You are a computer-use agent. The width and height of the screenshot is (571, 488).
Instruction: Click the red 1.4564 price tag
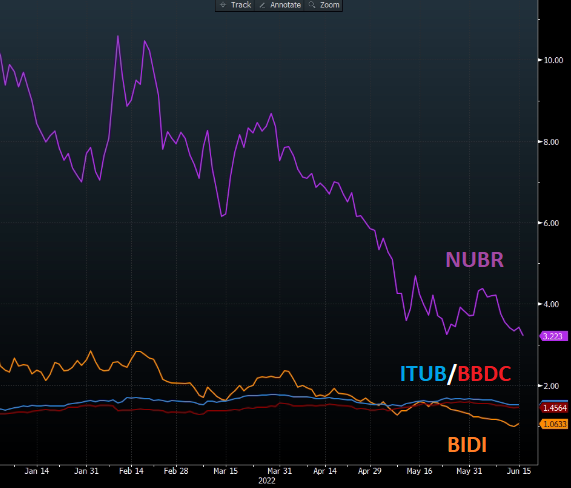554,408
